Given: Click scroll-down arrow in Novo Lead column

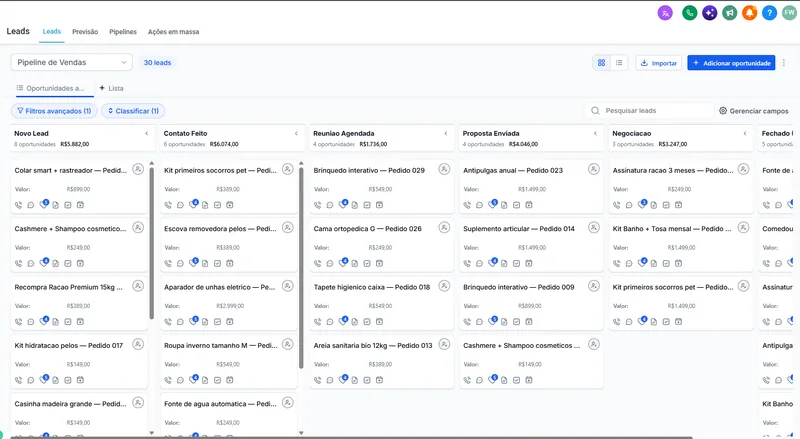Looking at the screenshot, I should (152, 433).
